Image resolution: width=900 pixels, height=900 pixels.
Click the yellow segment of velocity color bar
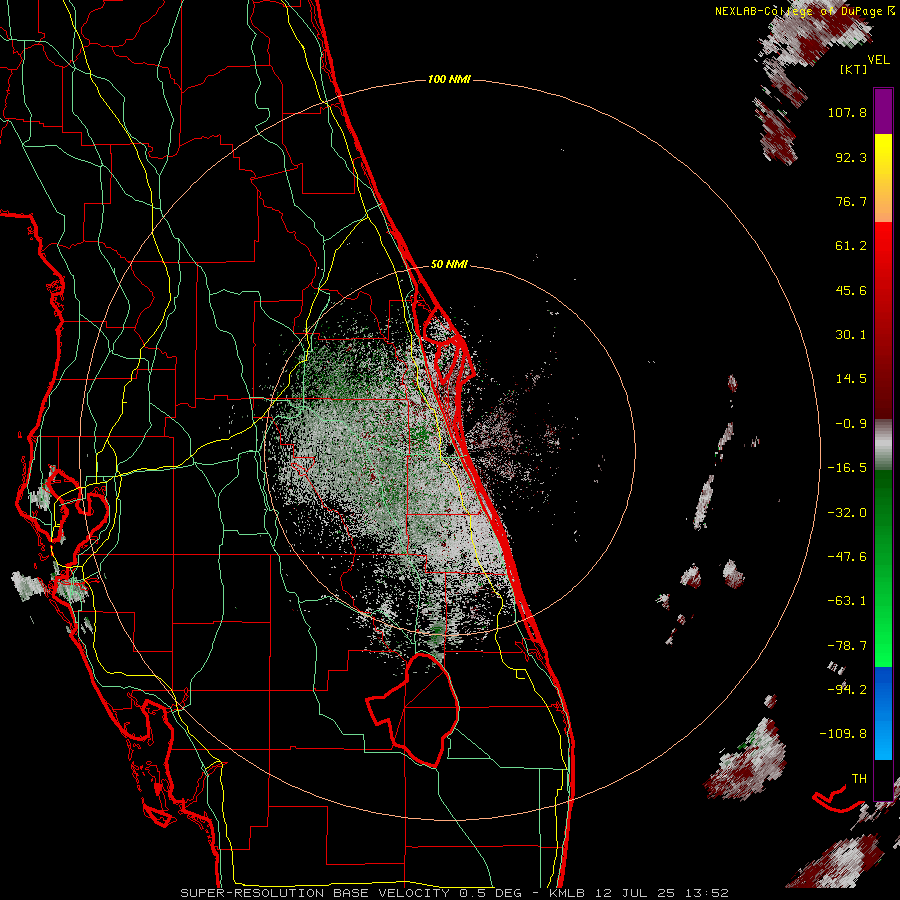(883, 155)
